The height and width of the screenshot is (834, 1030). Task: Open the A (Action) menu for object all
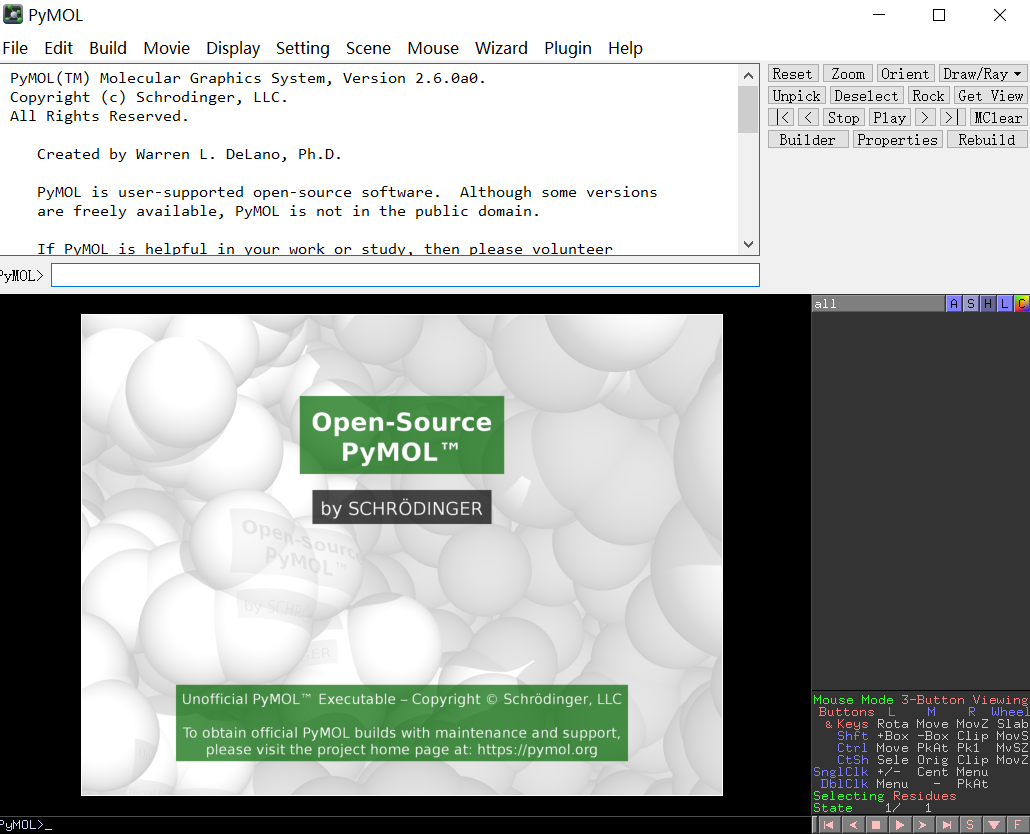click(954, 303)
